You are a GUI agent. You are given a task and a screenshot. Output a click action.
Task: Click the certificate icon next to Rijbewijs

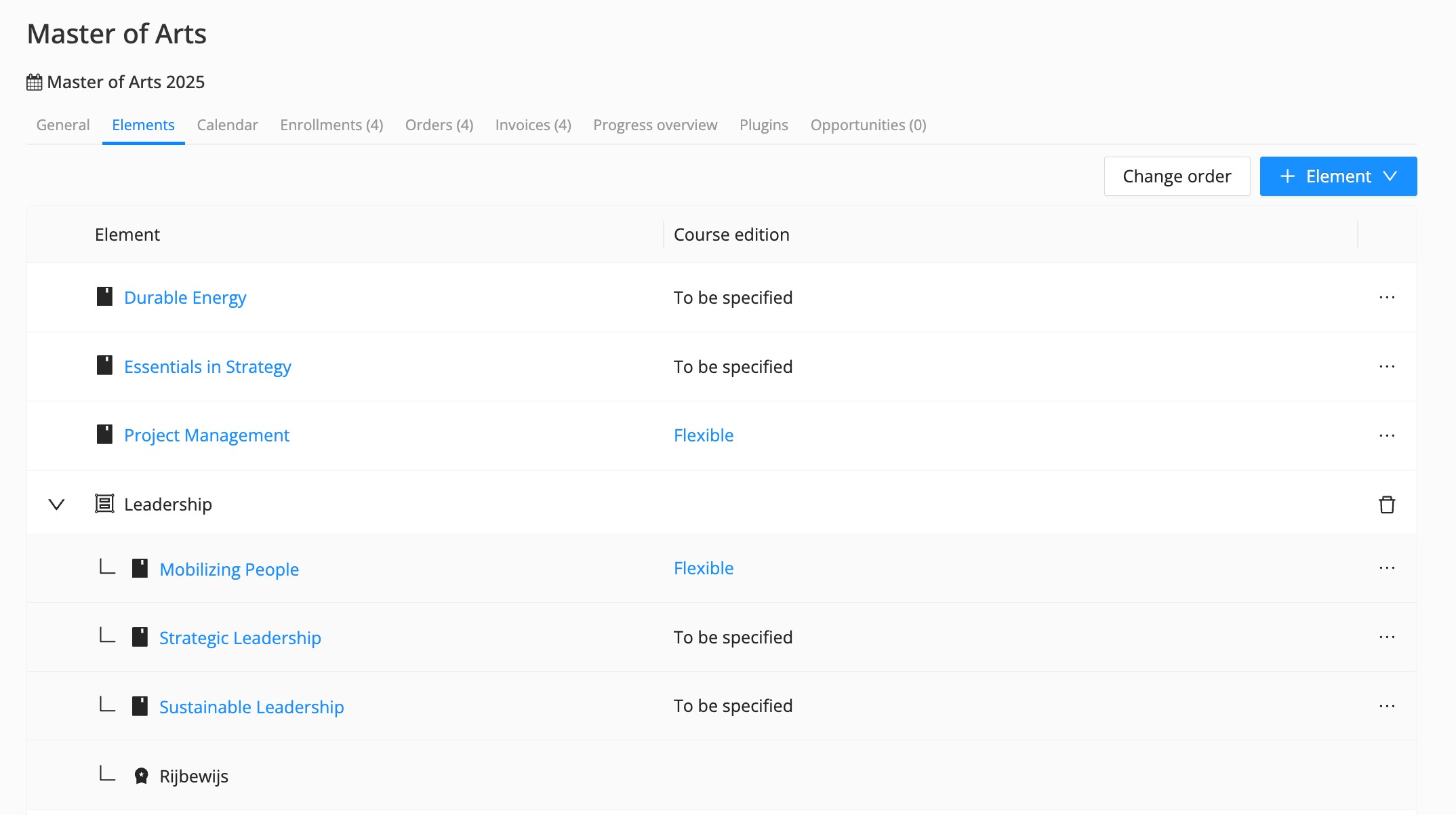pos(141,776)
